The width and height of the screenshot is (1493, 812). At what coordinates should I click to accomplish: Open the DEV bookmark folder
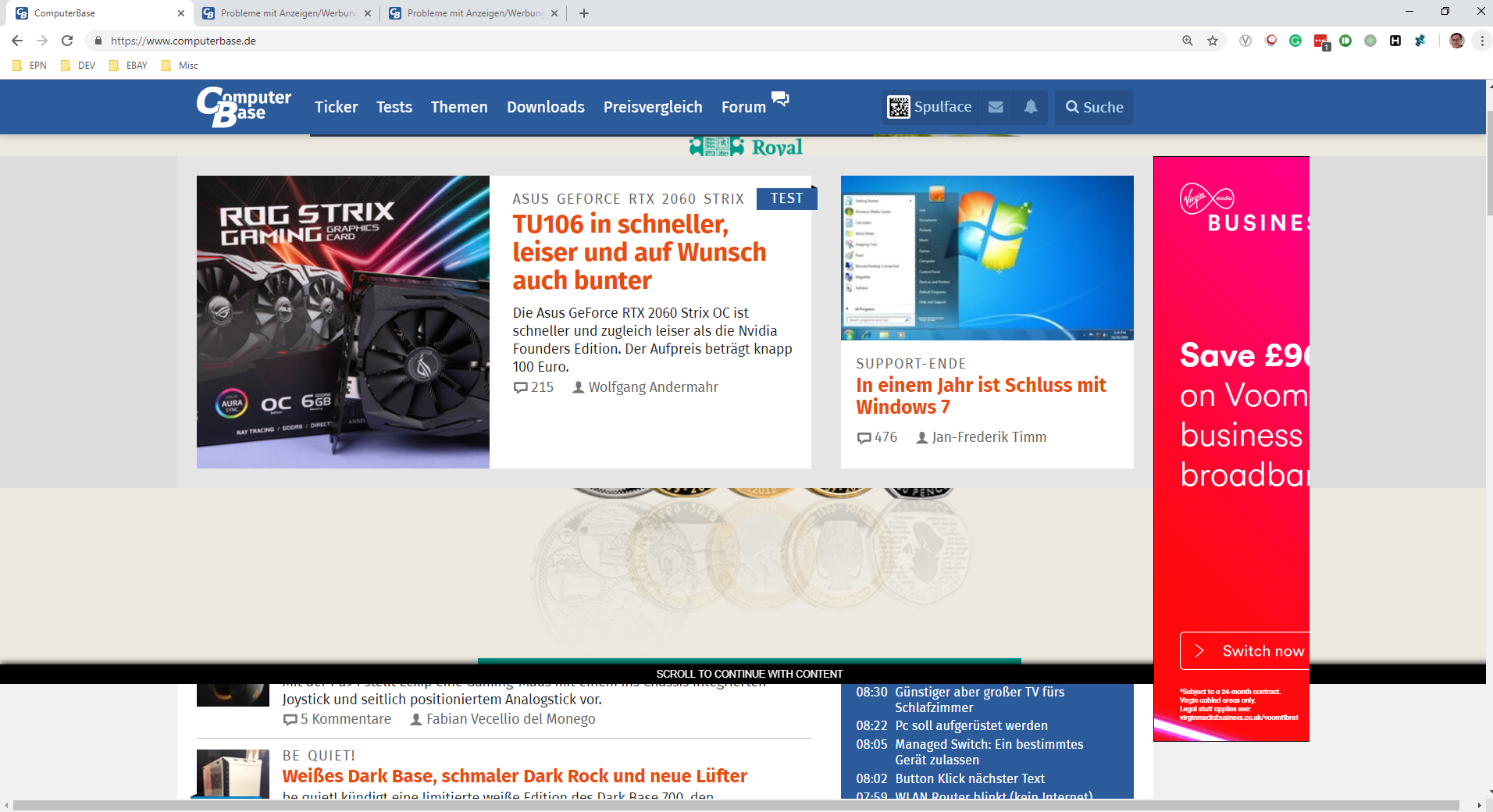pos(78,66)
